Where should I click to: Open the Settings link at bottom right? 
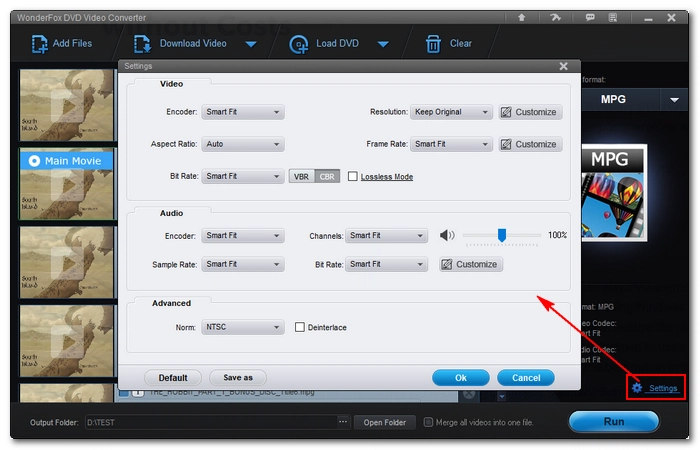663,388
